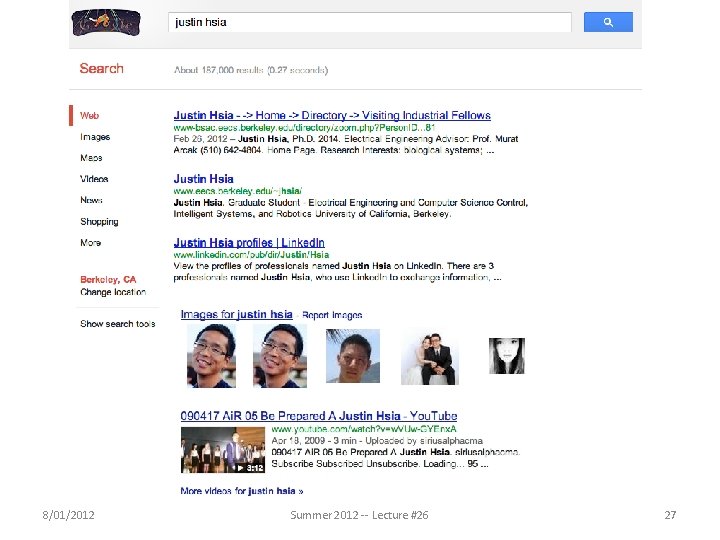Image resolution: width=720 pixels, height=540 pixels.
Task: Switch to Maps results
Action: pyautogui.click(x=91, y=158)
